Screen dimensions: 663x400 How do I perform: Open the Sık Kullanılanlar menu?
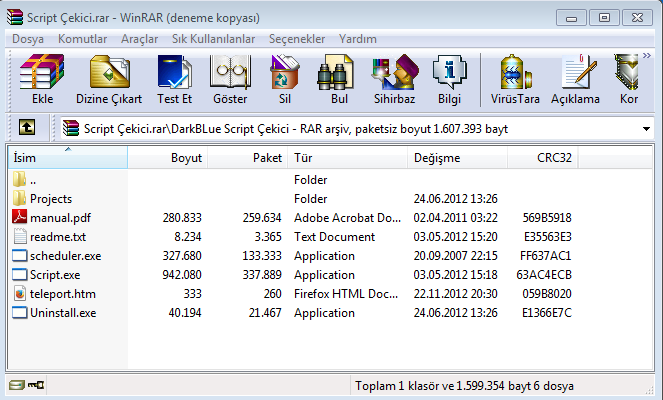coord(214,39)
